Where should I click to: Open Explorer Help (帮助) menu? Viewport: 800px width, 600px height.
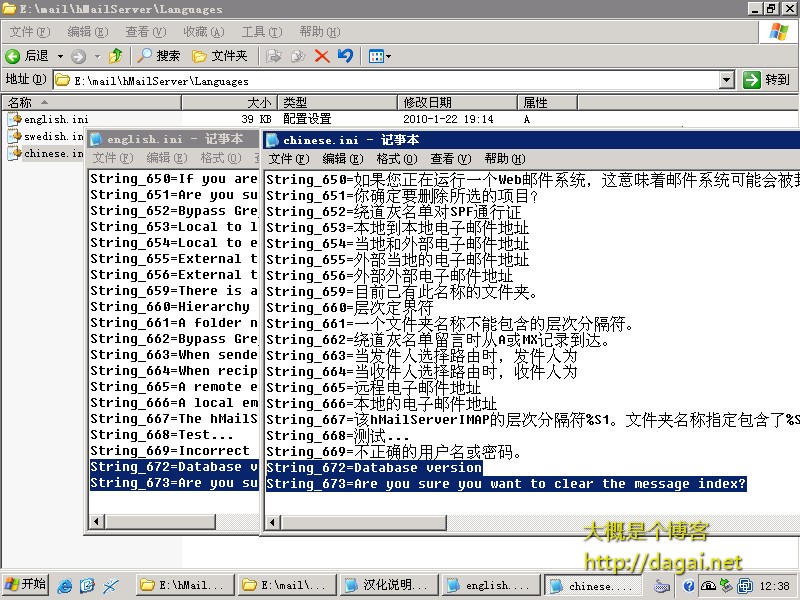click(x=320, y=32)
